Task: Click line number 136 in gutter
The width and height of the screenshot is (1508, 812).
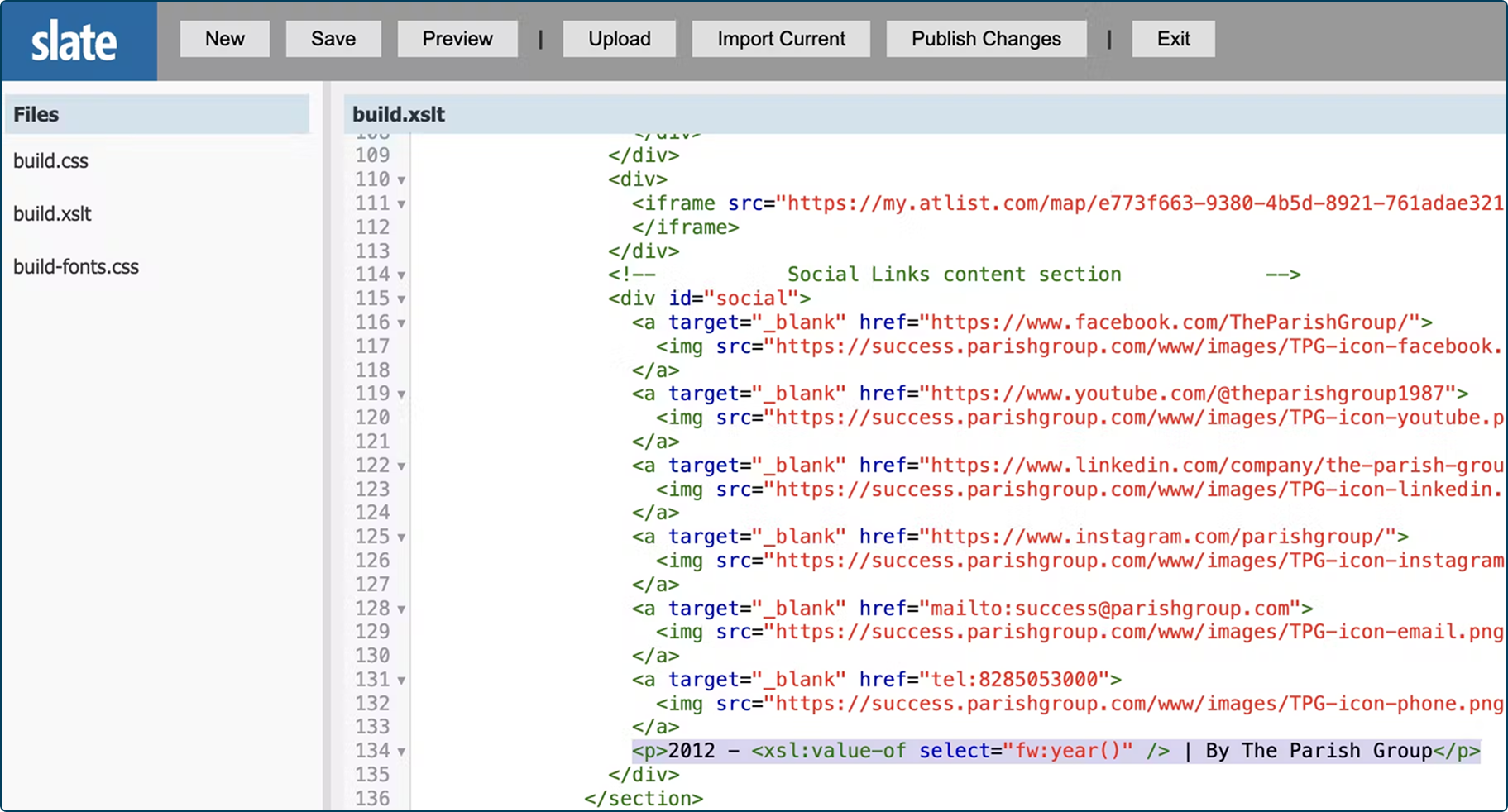Action: (x=372, y=798)
